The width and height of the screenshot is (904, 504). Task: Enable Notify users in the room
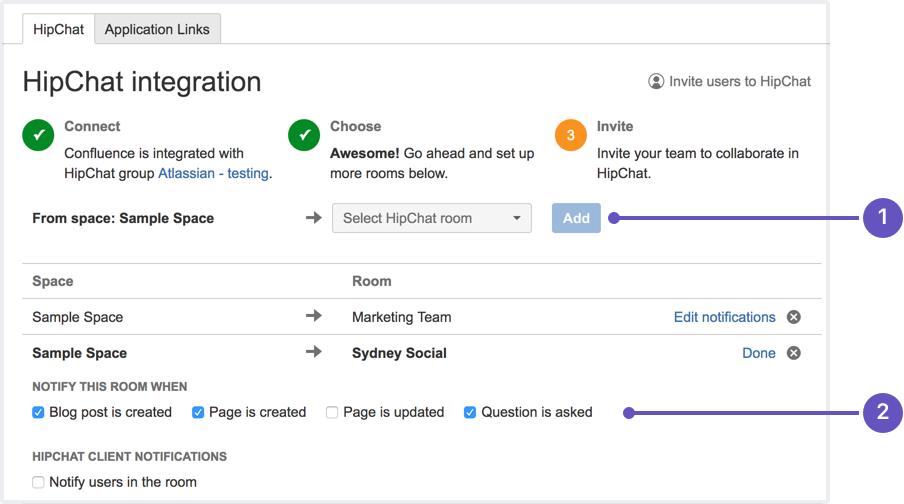(x=38, y=482)
